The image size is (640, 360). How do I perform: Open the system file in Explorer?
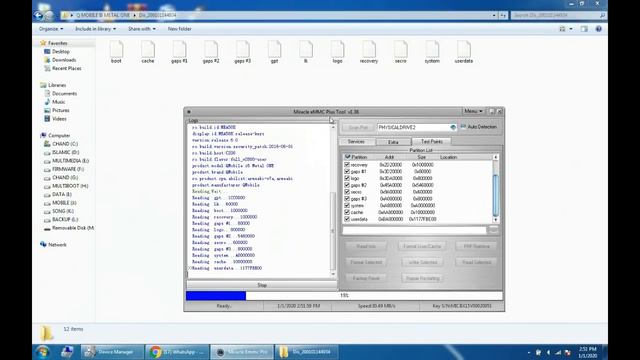[432, 52]
